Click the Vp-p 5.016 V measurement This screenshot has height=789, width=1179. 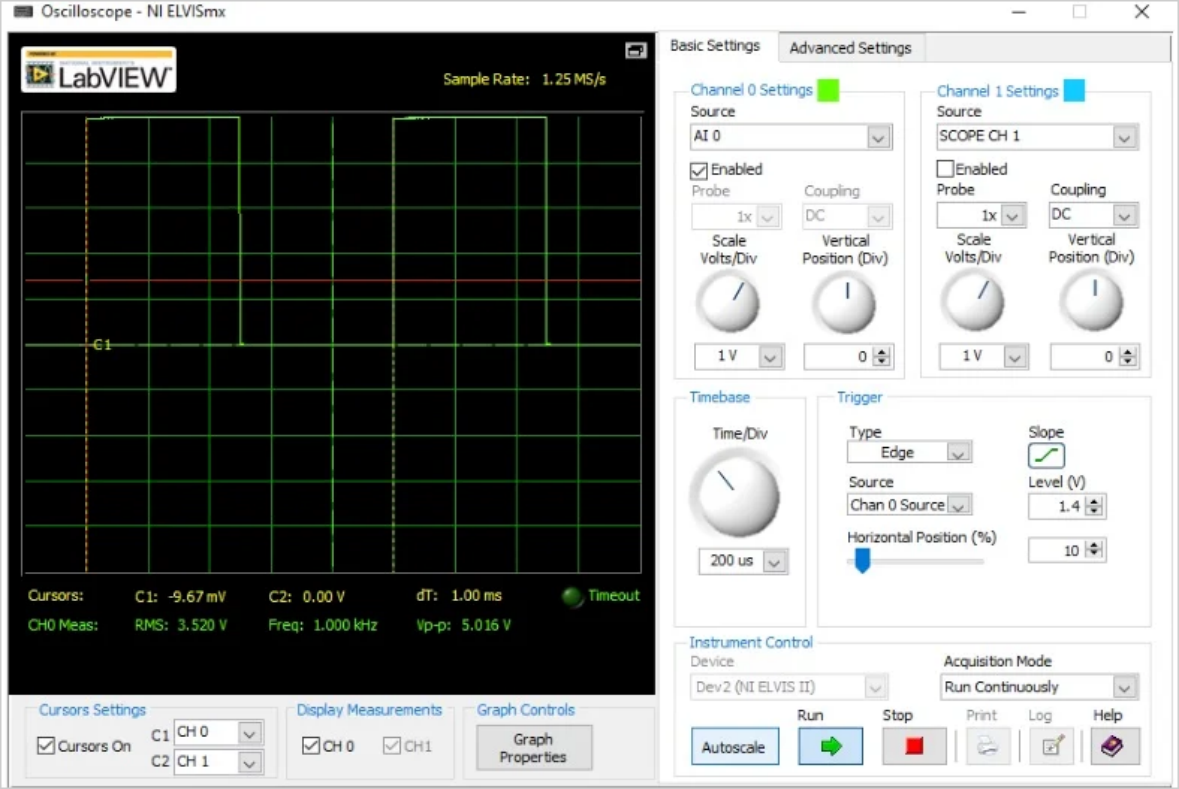tap(463, 625)
